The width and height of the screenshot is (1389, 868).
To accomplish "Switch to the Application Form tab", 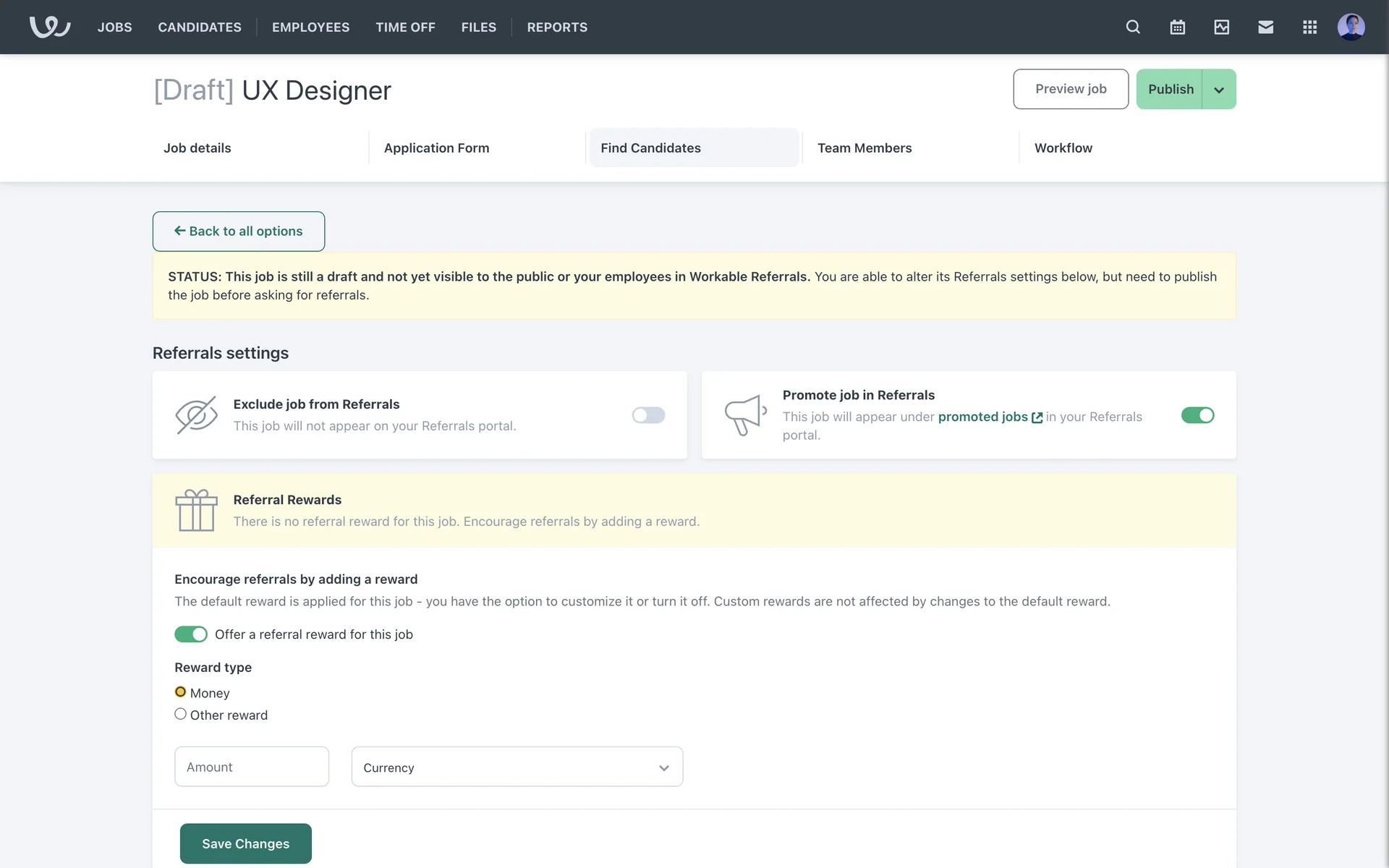I will (x=436, y=148).
